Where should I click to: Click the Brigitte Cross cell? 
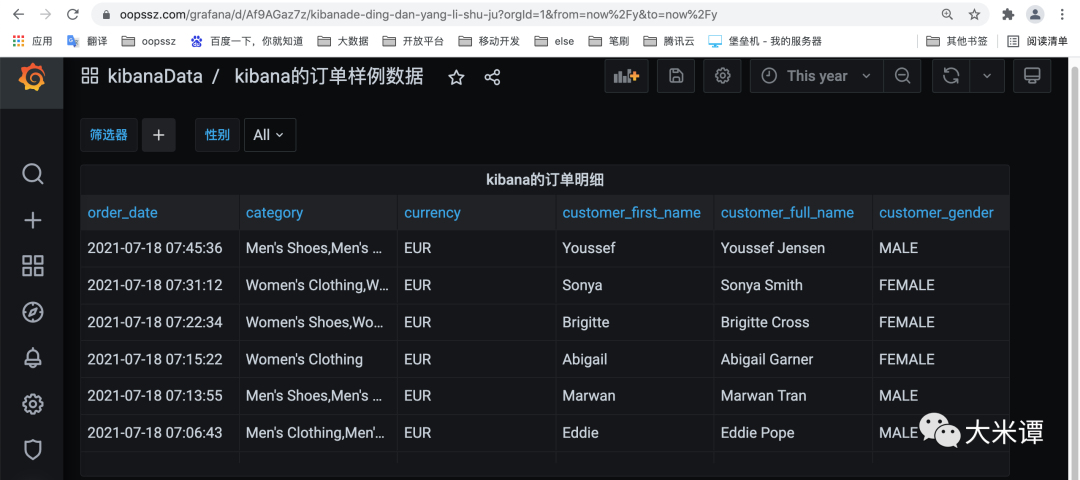793,322
